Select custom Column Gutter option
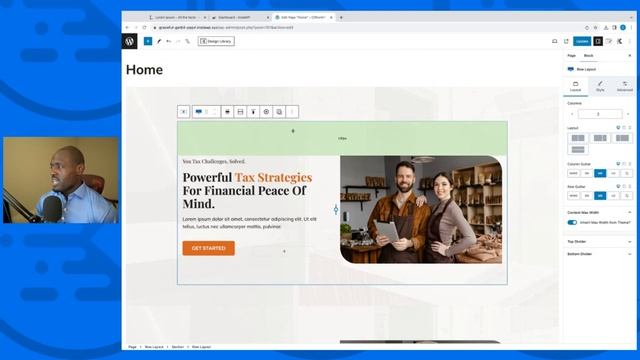 click(x=627, y=173)
